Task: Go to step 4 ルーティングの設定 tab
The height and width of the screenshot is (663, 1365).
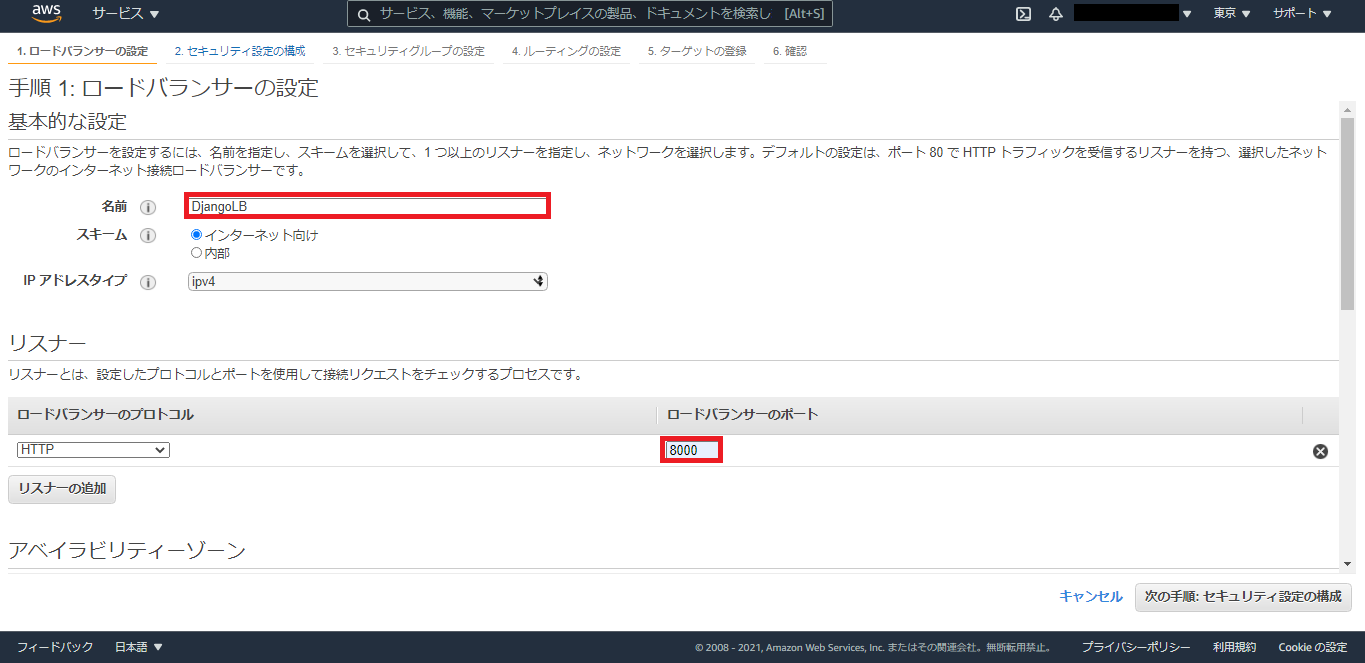Action: pos(566,51)
